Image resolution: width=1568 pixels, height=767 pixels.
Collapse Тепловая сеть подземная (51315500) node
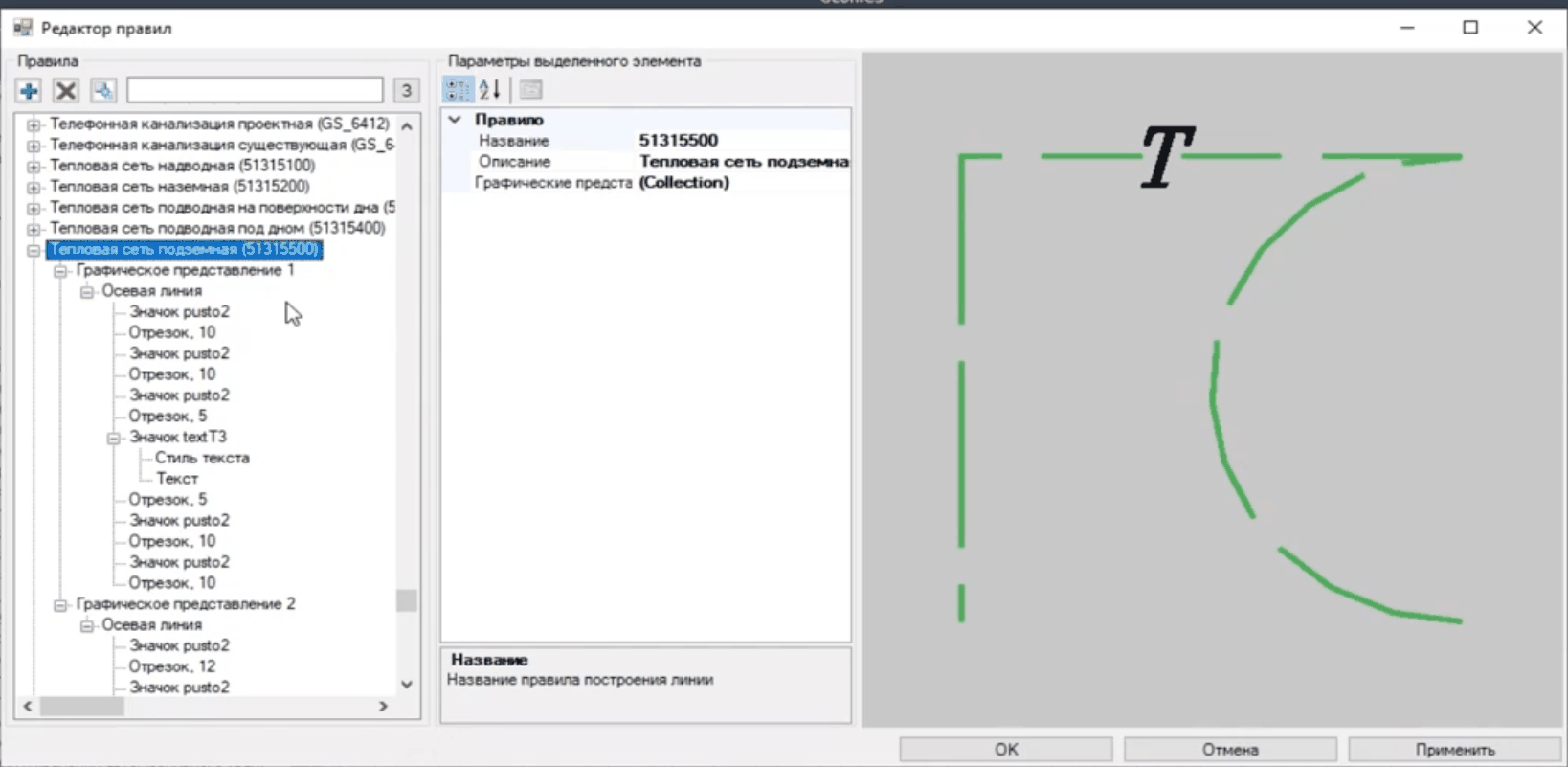coord(34,250)
